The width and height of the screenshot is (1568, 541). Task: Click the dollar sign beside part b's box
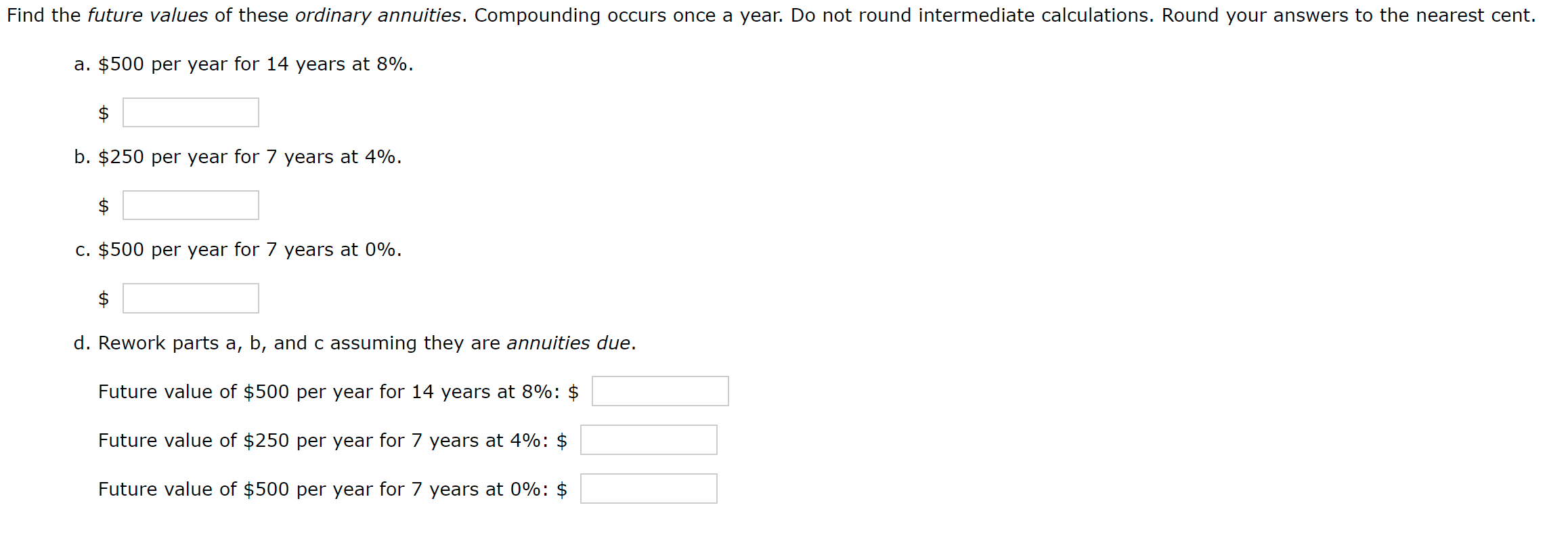coord(104,206)
